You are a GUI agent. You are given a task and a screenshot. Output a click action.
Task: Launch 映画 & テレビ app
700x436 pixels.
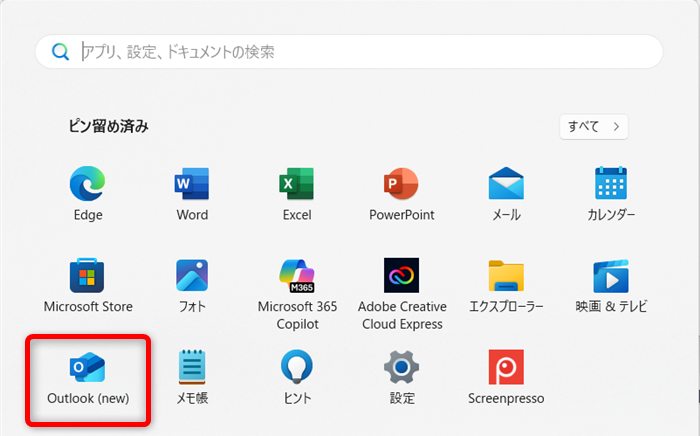click(x=610, y=276)
